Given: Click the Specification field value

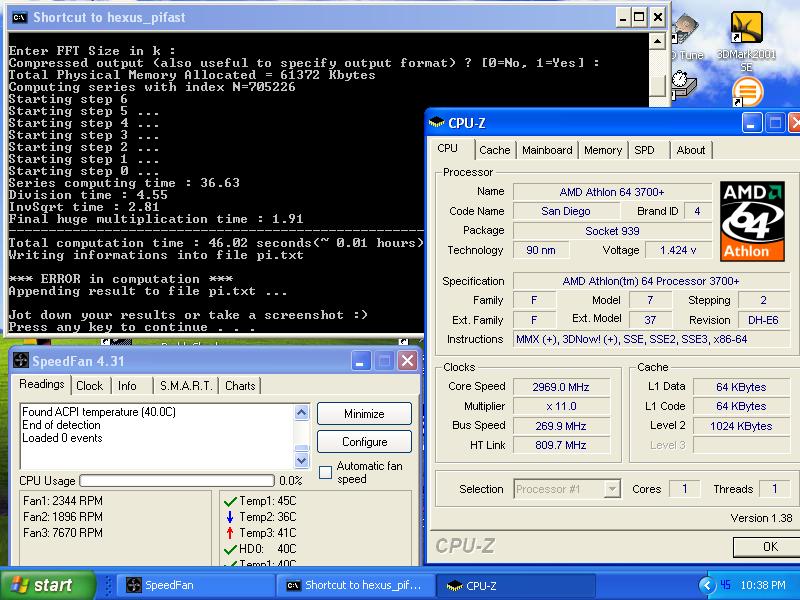Looking at the screenshot, I should coord(651,281).
